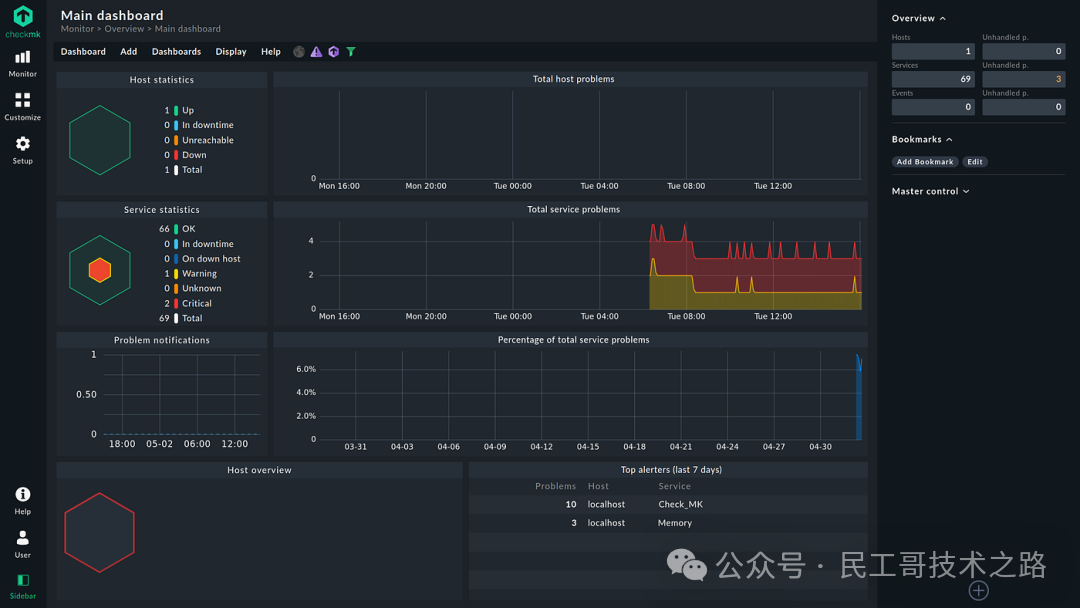
Task: Click the host statistics hexagon
Action: [x=100, y=140]
